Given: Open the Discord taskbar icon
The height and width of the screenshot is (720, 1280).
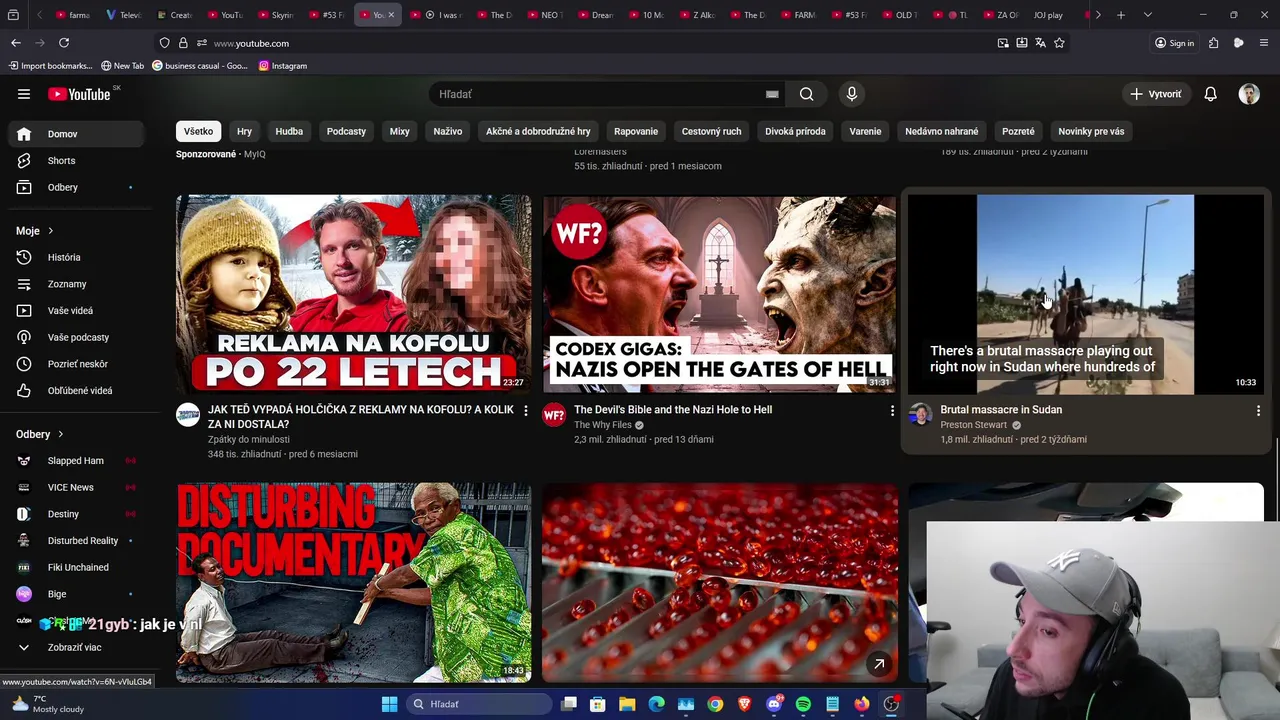Looking at the screenshot, I should 773,704.
